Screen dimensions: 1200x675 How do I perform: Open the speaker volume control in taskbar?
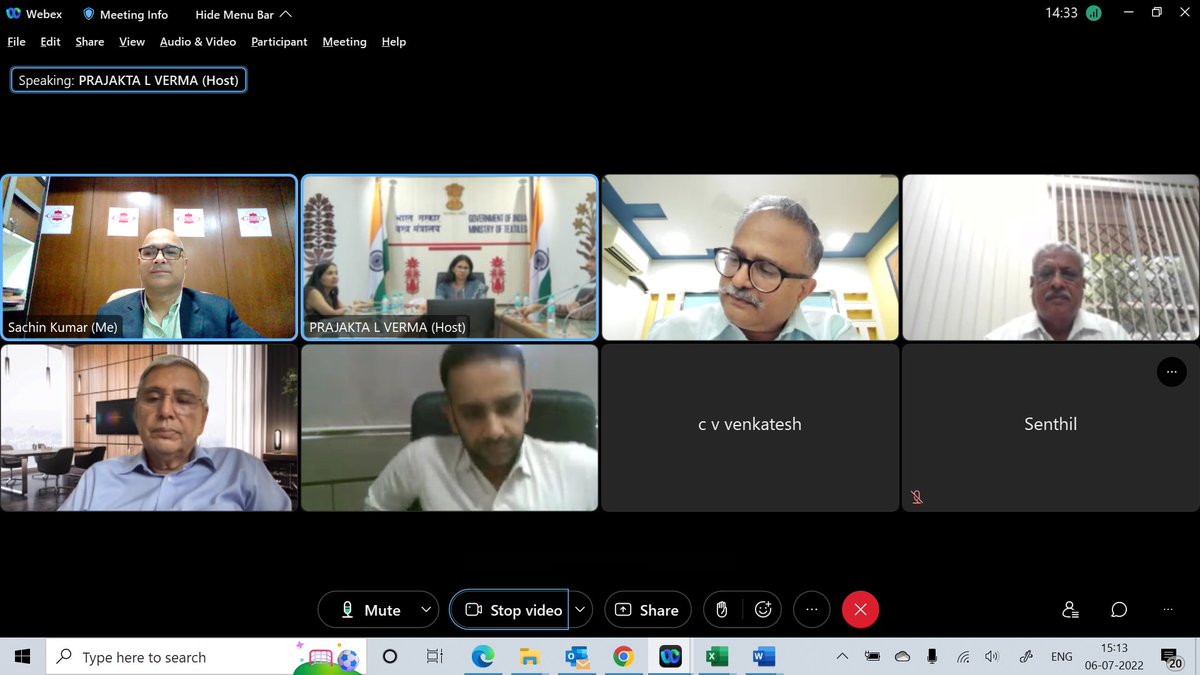(x=991, y=657)
